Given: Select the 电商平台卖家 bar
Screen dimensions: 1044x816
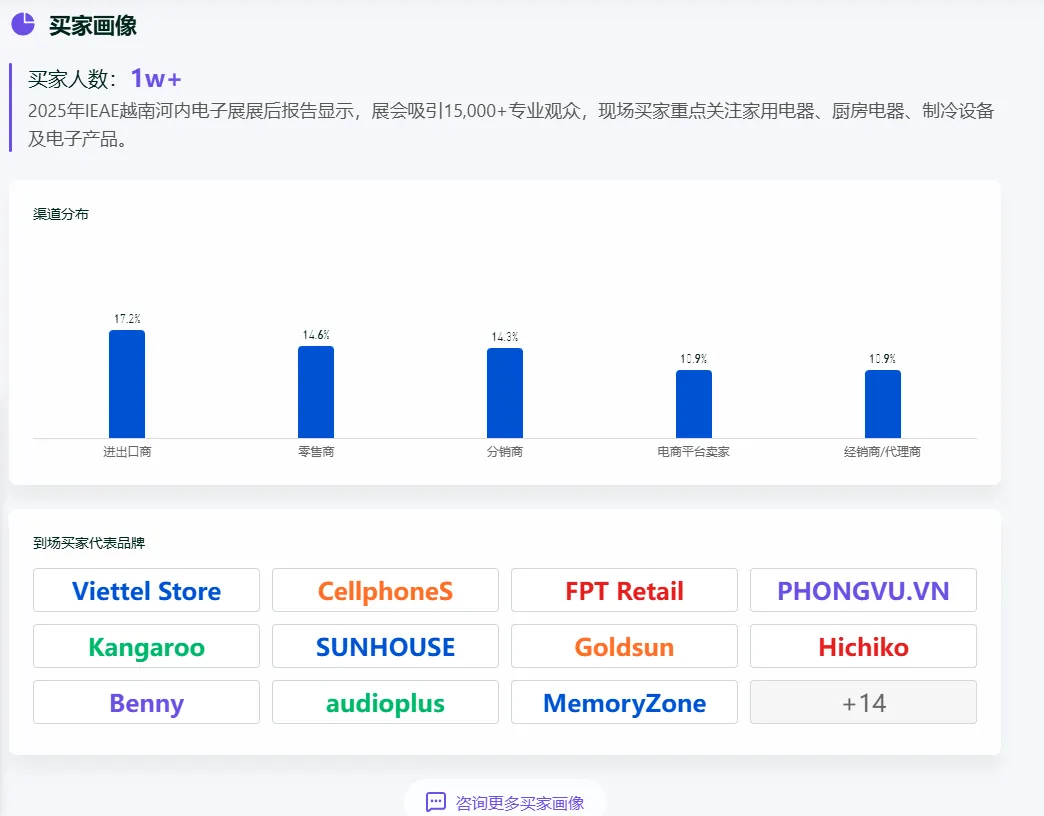Looking at the screenshot, I should (x=694, y=404).
